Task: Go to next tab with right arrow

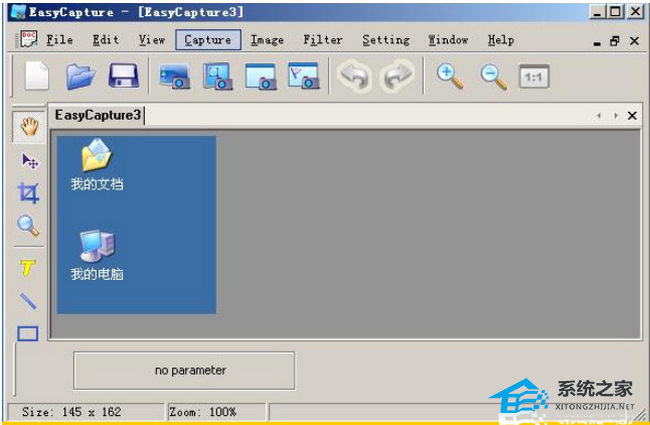Action: 616,116
